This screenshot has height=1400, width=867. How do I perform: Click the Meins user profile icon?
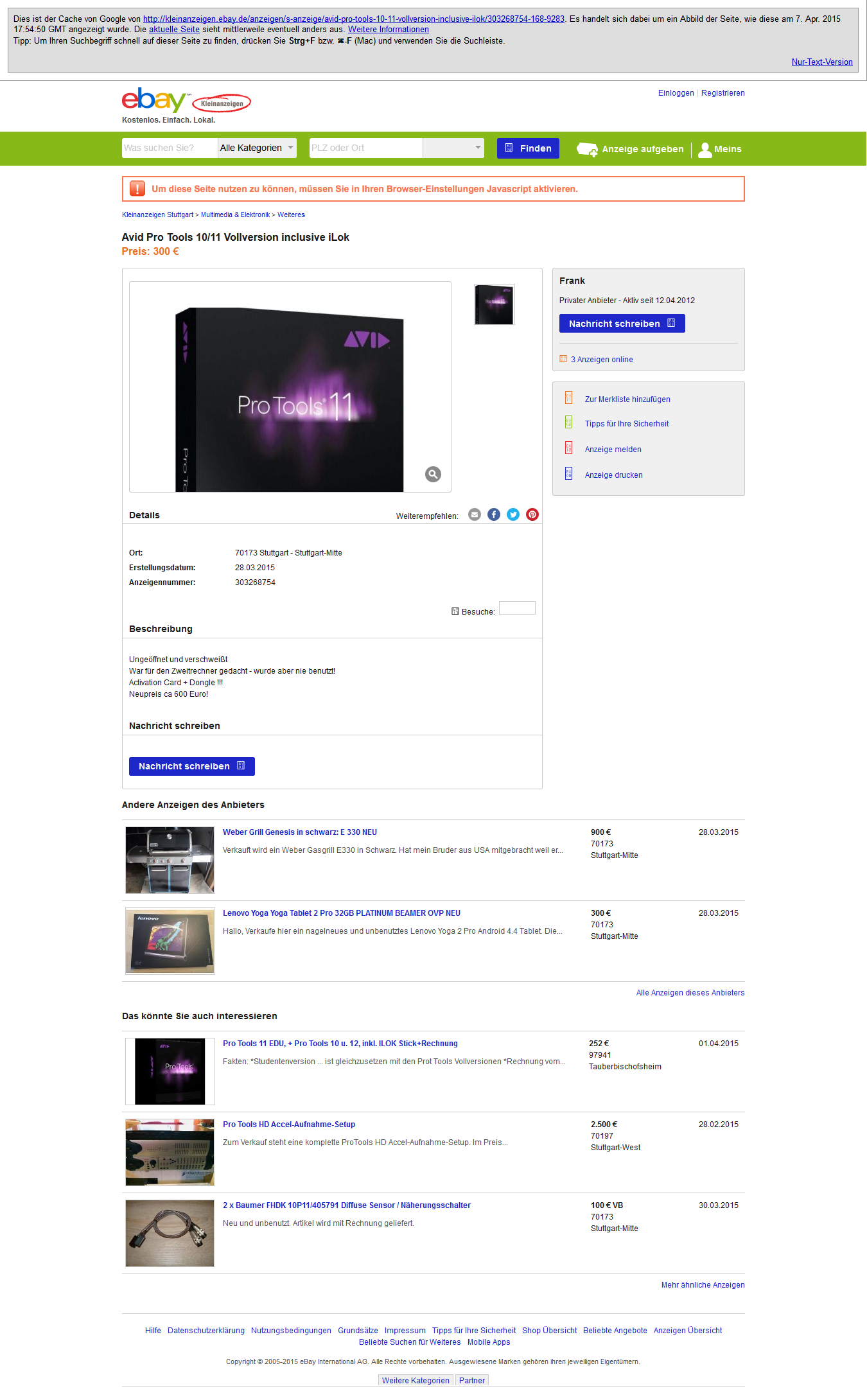pos(705,149)
